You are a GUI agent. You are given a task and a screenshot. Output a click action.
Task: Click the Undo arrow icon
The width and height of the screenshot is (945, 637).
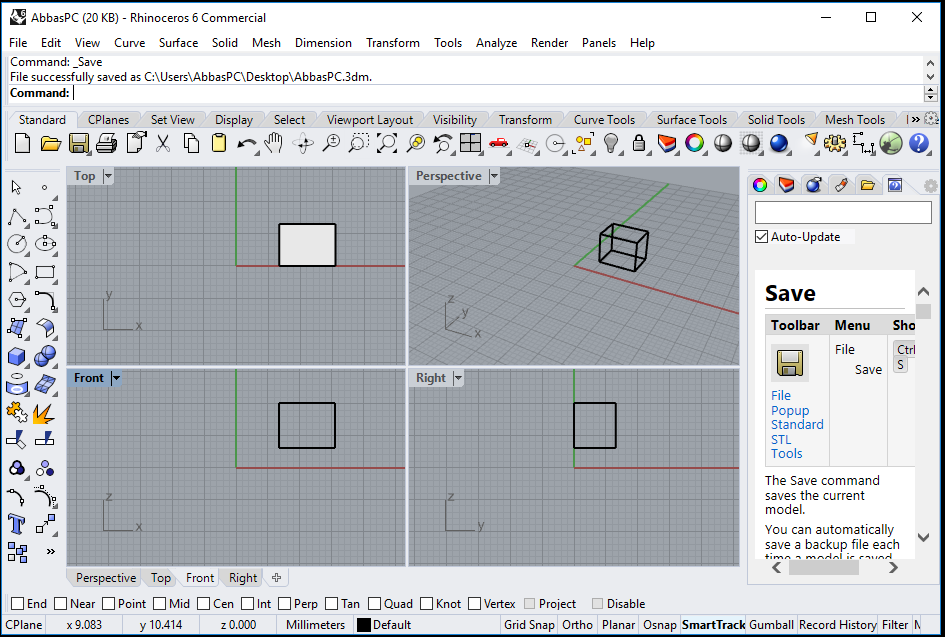click(246, 144)
